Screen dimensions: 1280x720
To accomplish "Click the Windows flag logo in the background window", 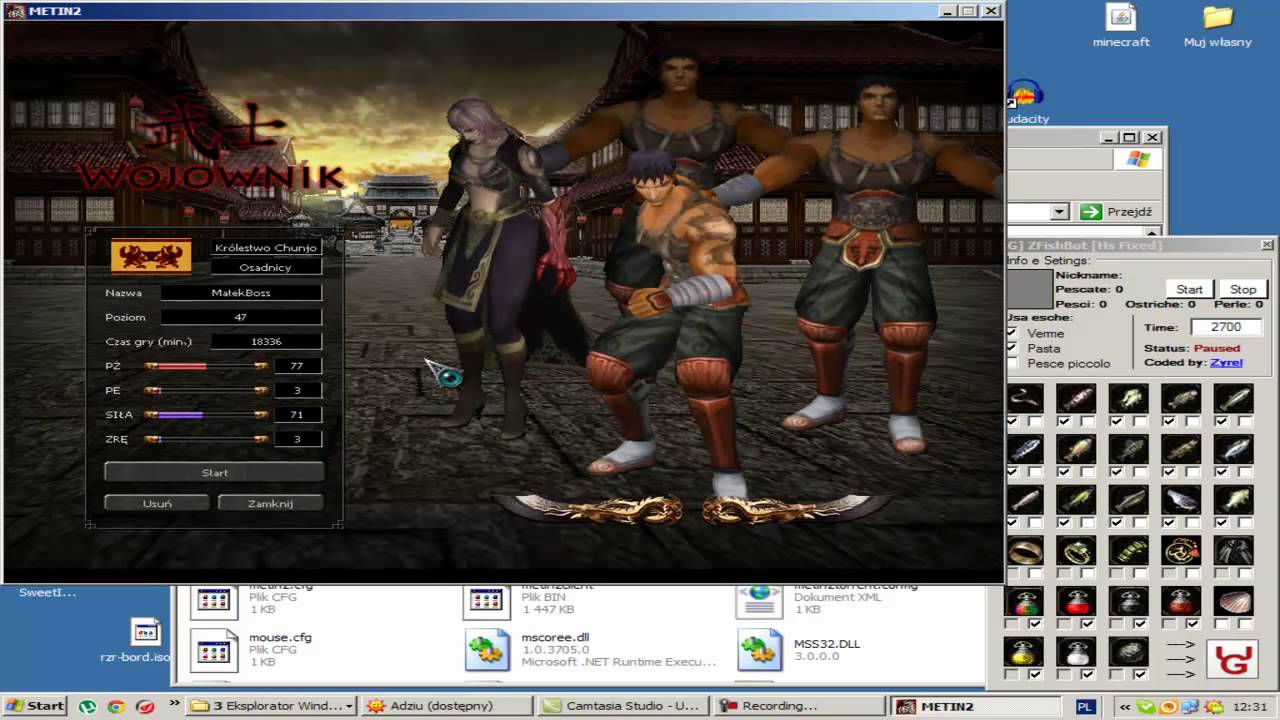I will coord(1138,159).
